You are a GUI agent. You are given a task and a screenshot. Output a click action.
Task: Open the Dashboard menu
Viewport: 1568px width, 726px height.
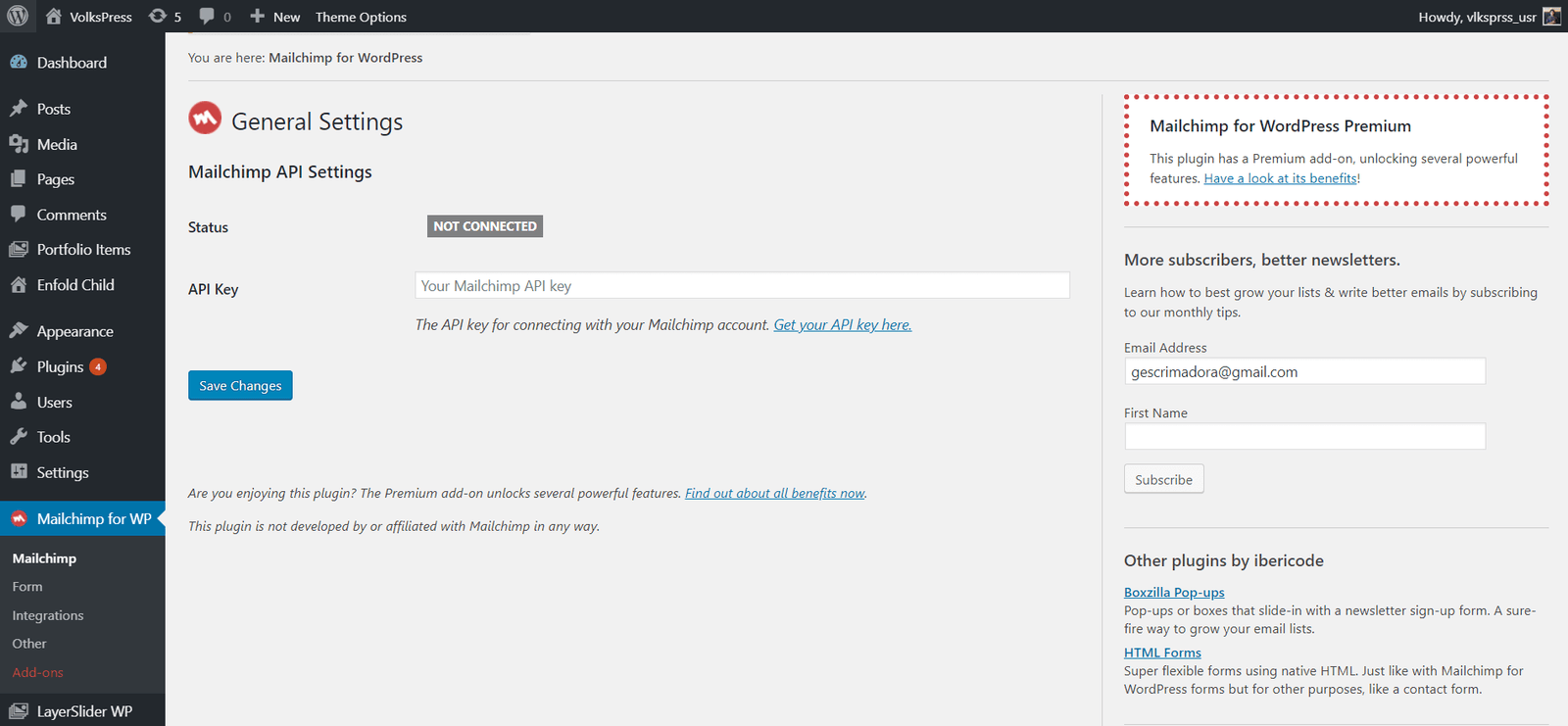click(x=72, y=63)
